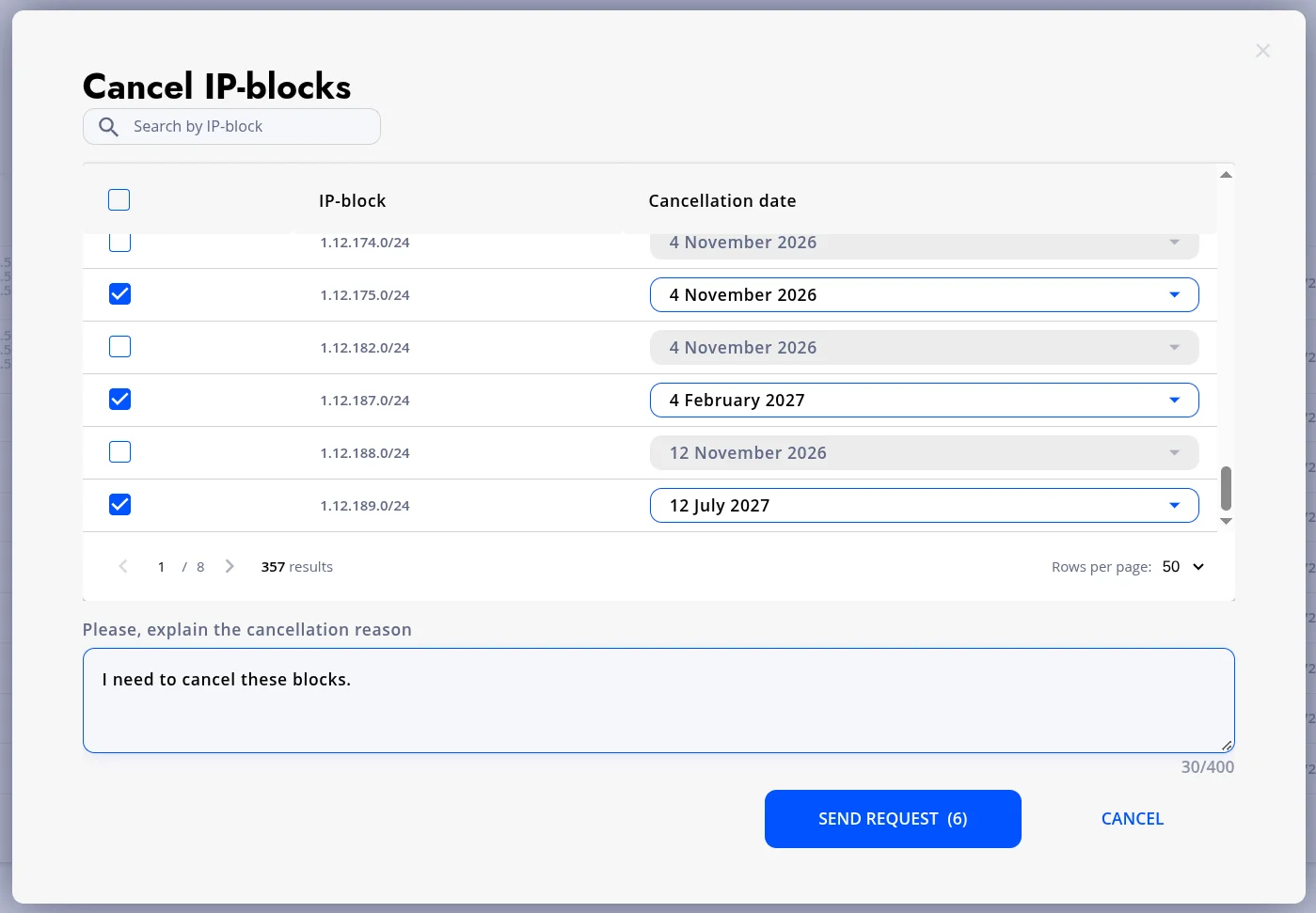Open the 12 July 2027 date dropdown
Image resolution: width=1316 pixels, height=913 pixels.
click(x=924, y=506)
